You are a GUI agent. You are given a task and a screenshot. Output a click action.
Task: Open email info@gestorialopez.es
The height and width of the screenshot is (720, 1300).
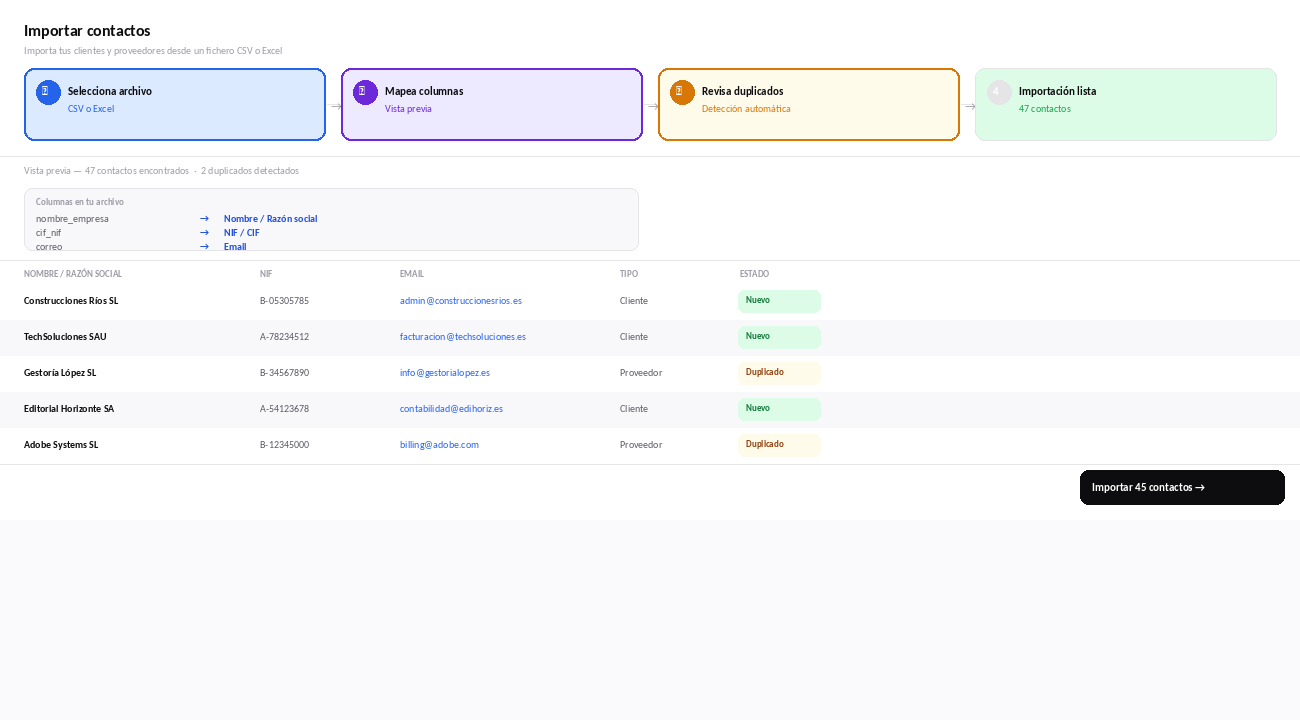pyautogui.click(x=445, y=372)
